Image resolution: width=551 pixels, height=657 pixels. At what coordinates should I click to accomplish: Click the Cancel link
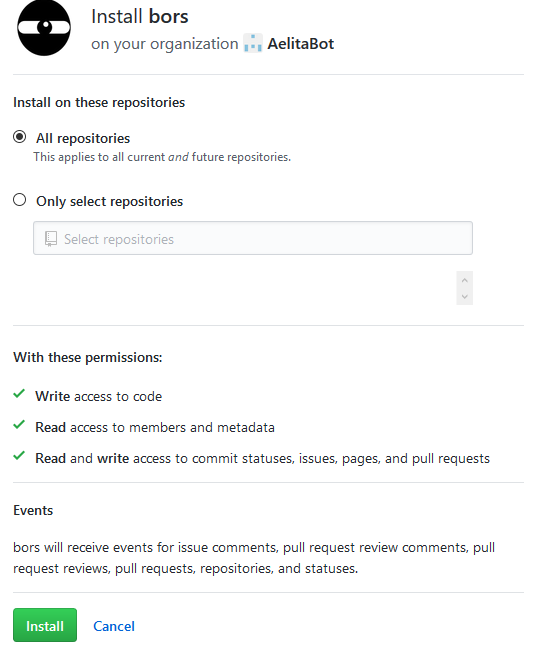(114, 626)
